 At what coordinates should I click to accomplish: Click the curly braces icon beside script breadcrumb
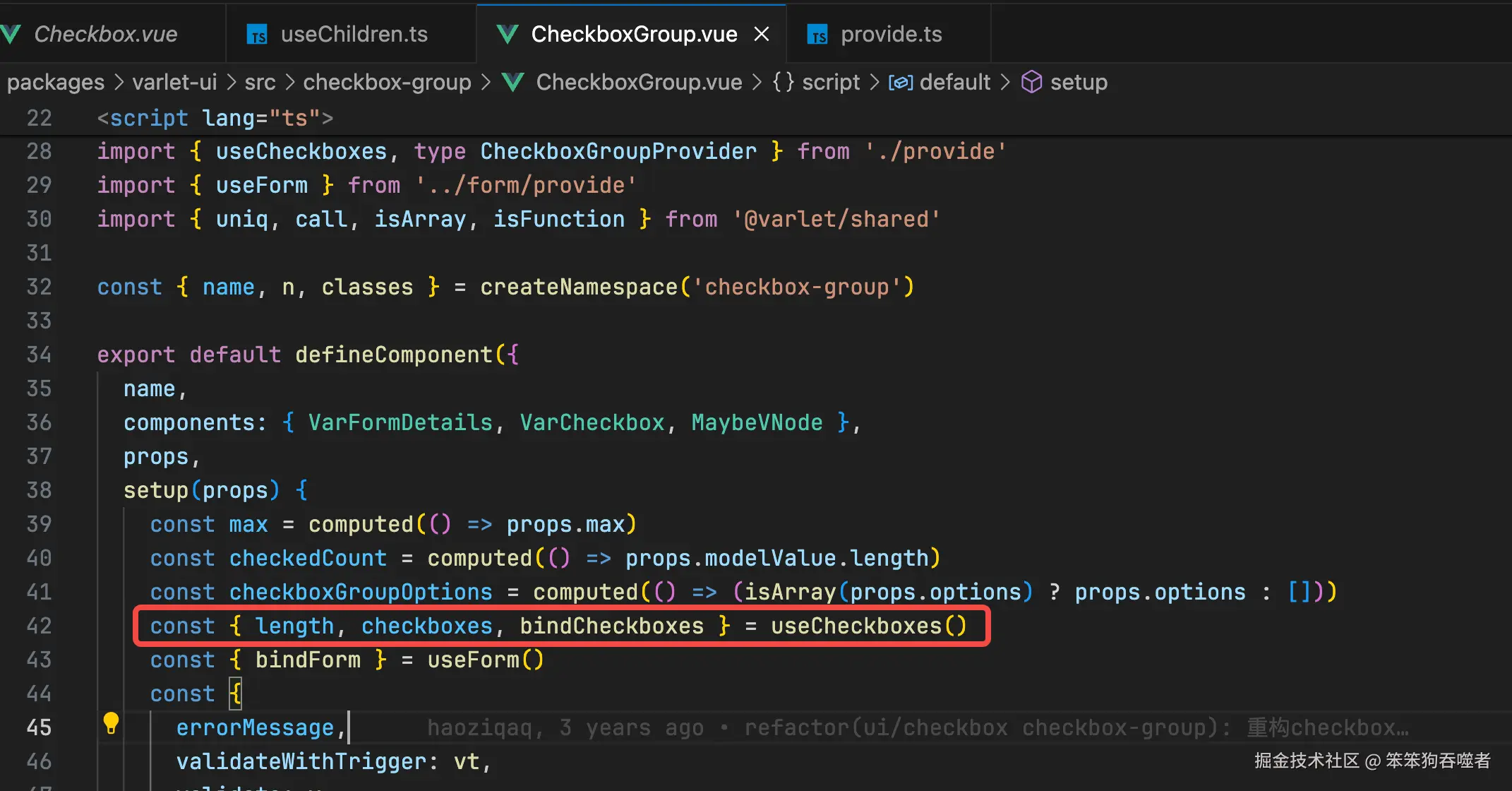point(783,83)
